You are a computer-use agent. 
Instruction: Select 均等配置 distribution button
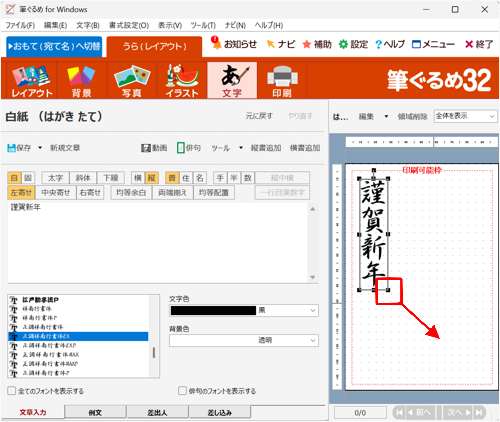(214, 192)
